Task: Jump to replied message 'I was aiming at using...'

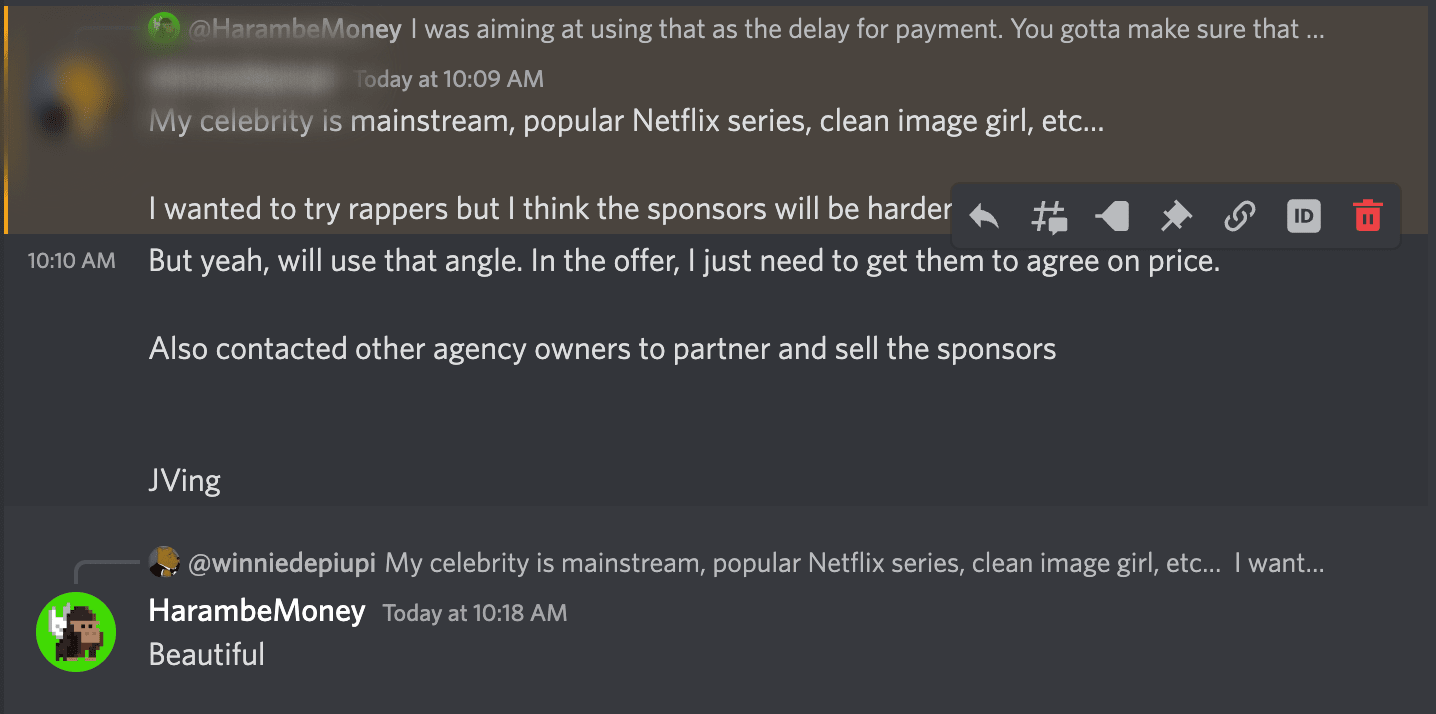Action: [868, 29]
